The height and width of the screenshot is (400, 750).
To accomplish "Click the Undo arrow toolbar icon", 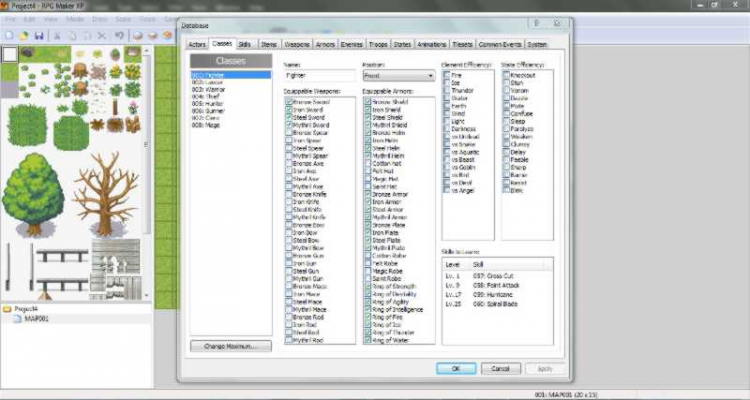I will point(119,36).
